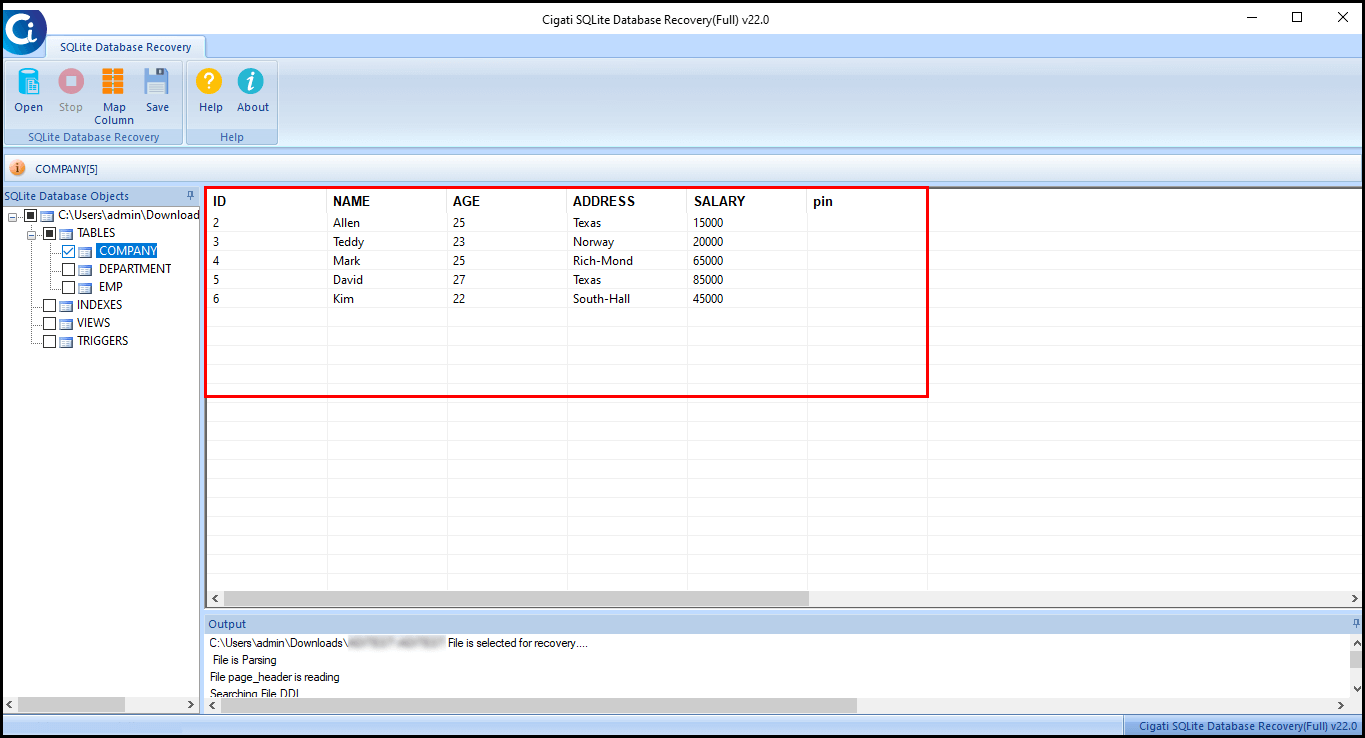Open the Help icon

tap(210, 82)
